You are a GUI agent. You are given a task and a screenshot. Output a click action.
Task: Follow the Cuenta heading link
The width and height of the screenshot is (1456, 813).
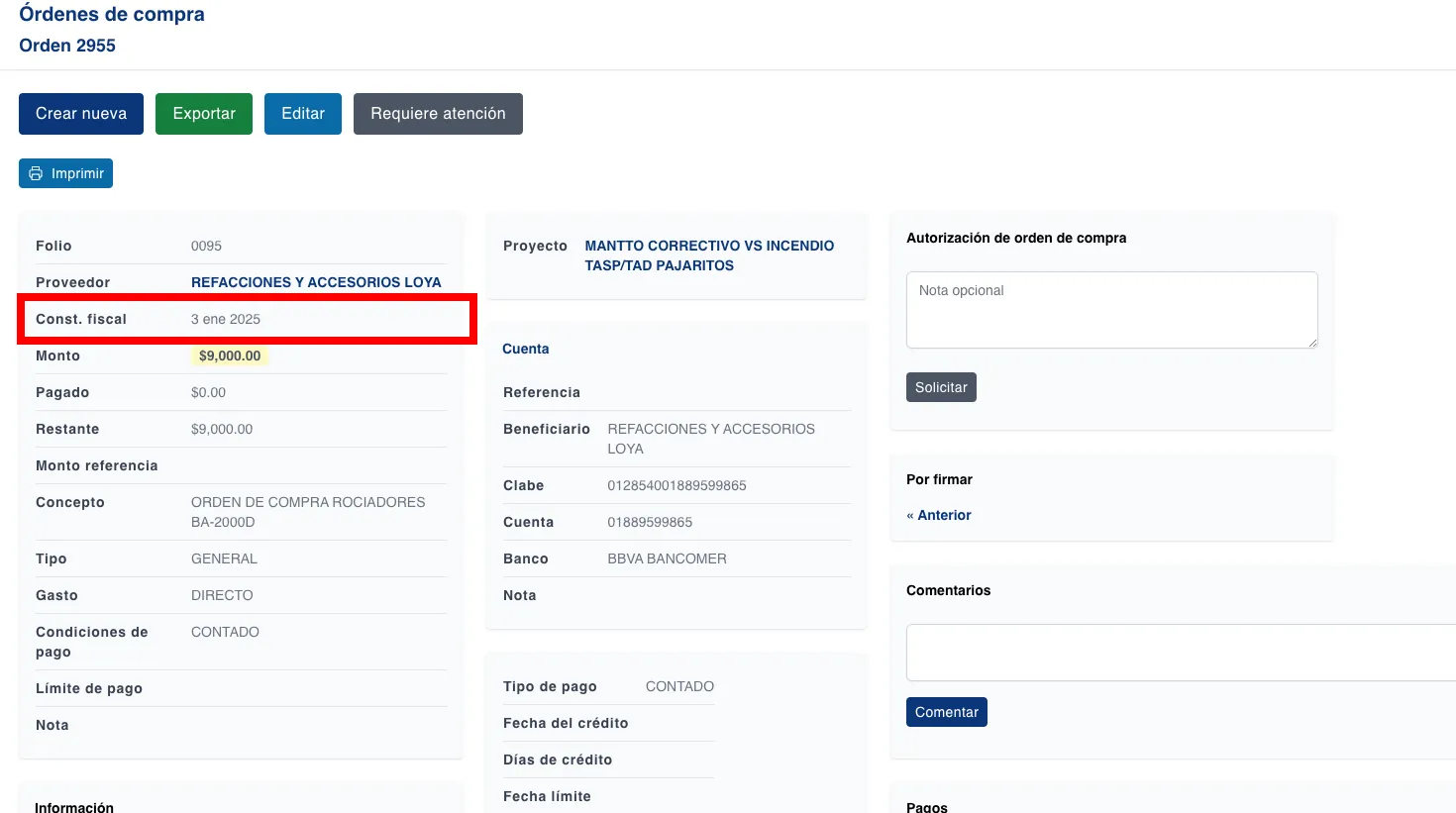tap(525, 349)
